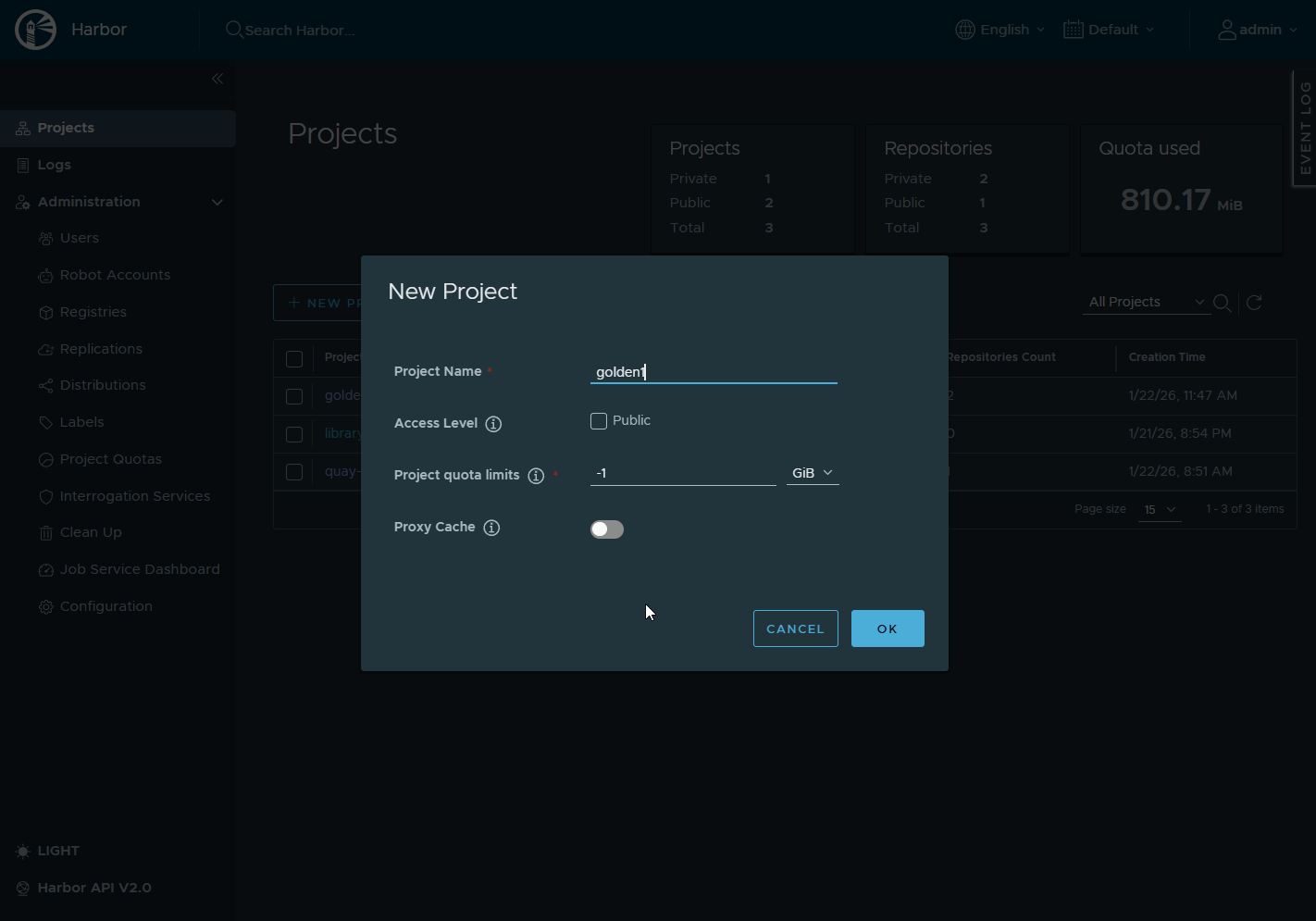Tick the select-all projects checkbox in header
The height and width of the screenshot is (921, 1316).
click(294, 359)
